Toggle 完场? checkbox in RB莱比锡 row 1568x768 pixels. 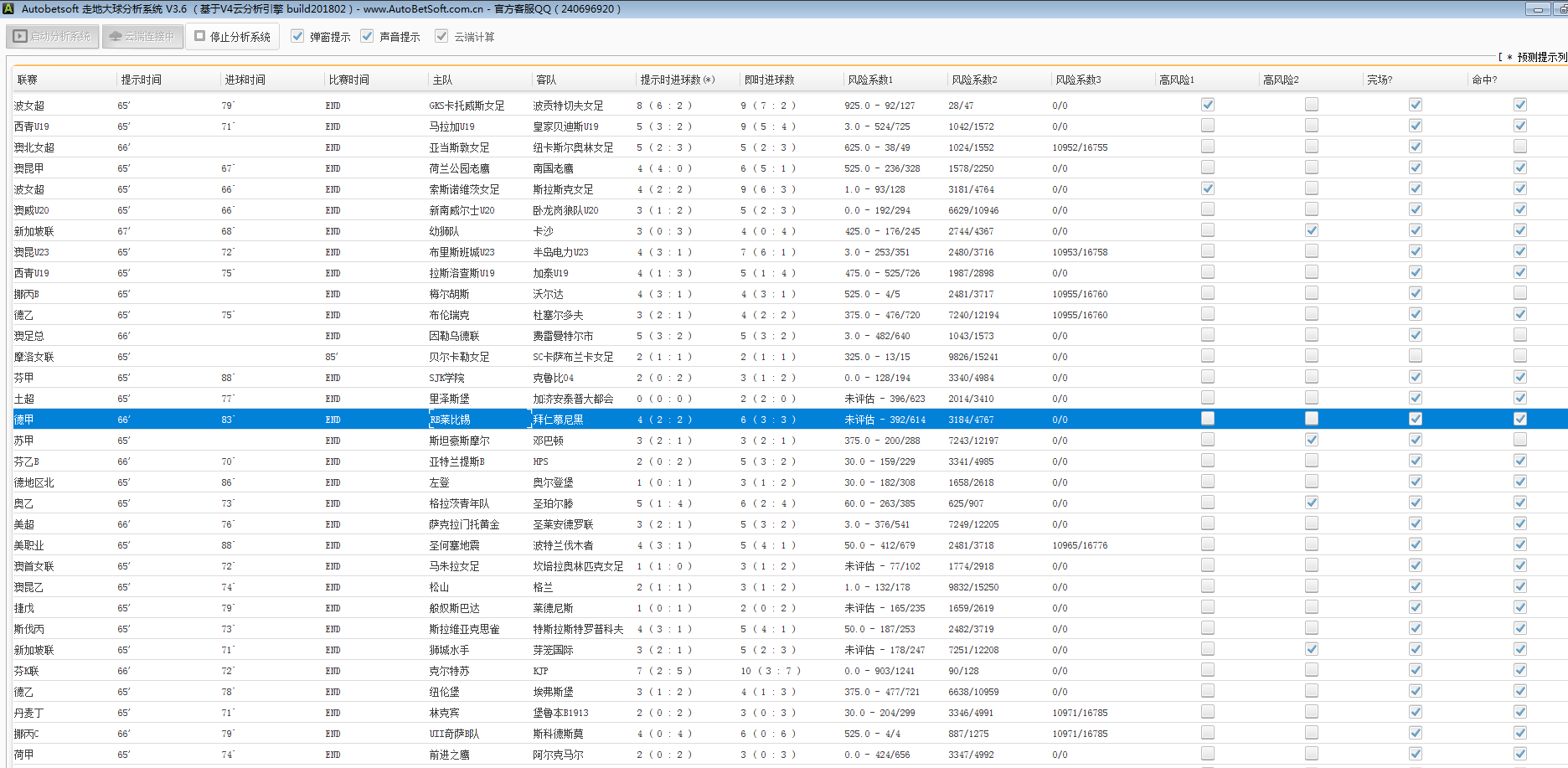click(x=1415, y=419)
